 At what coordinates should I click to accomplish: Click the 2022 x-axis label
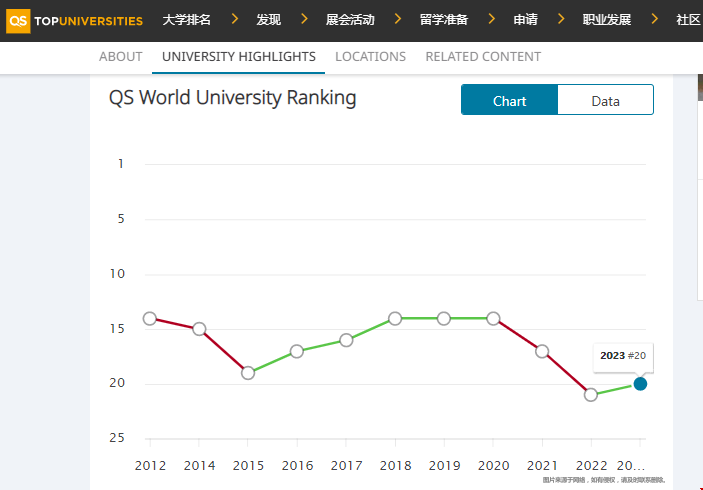(x=591, y=466)
